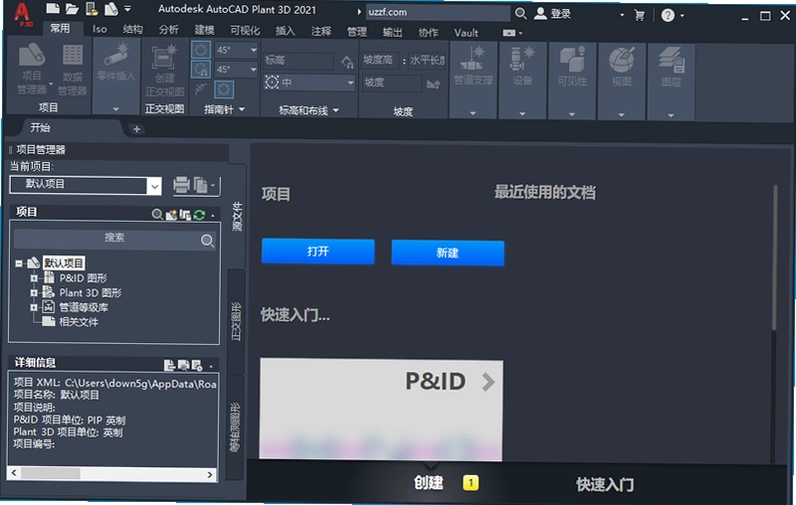The height and width of the screenshot is (505, 796).
Task: Open the P&ID quick start card
Action: pos(381,409)
